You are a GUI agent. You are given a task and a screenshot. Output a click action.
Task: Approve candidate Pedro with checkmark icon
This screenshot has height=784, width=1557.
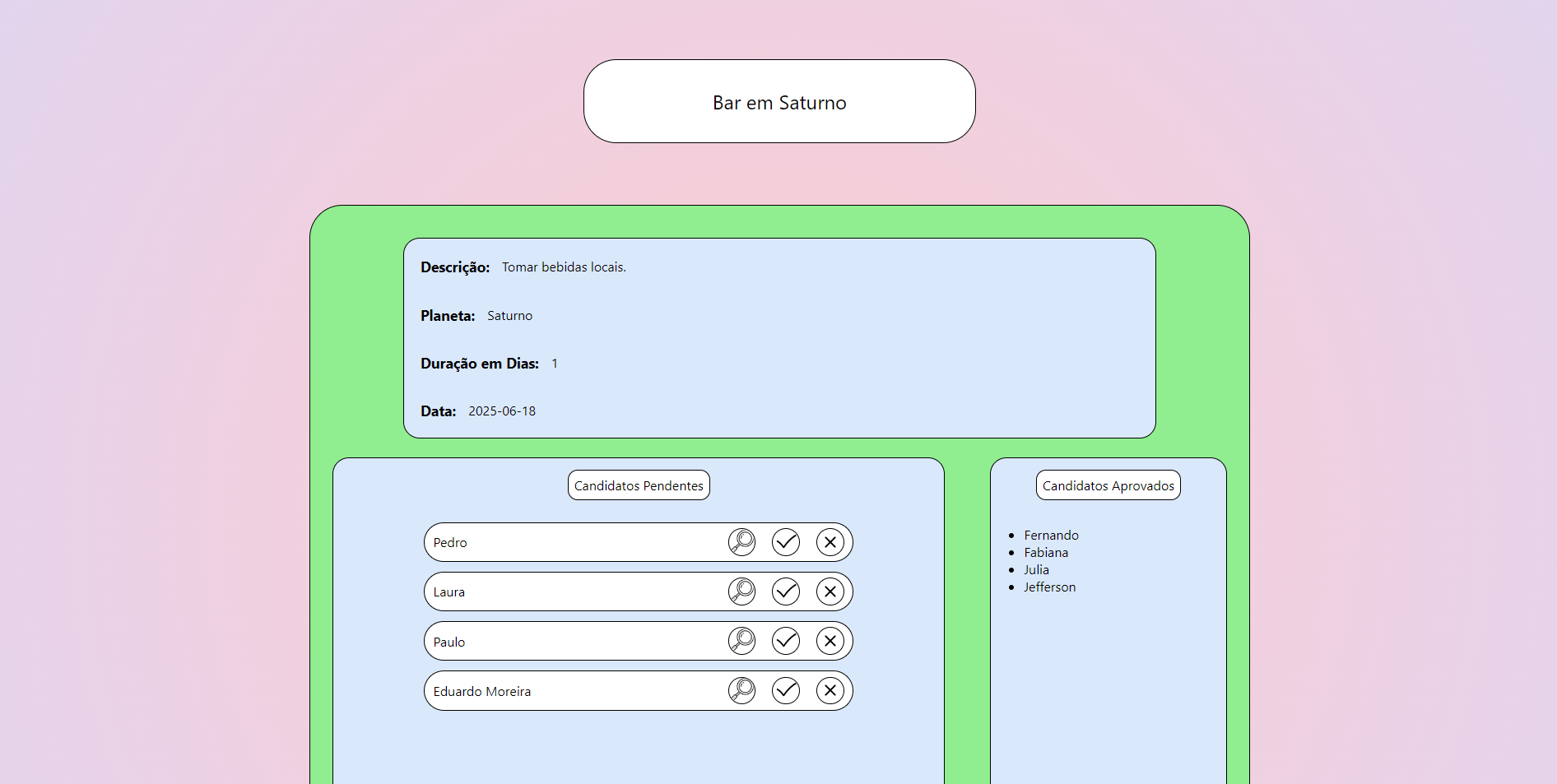[786, 542]
